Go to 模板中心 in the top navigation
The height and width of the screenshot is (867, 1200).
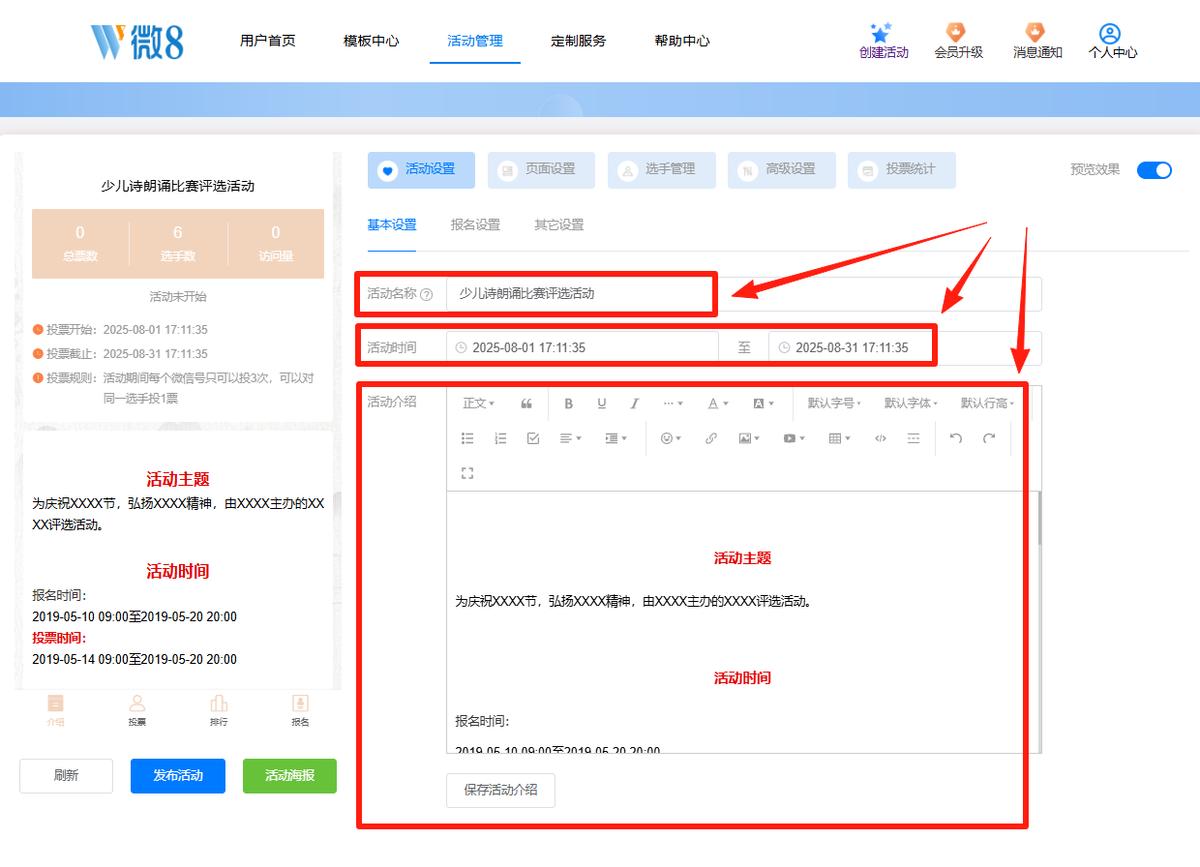click(x=371, y=41)
